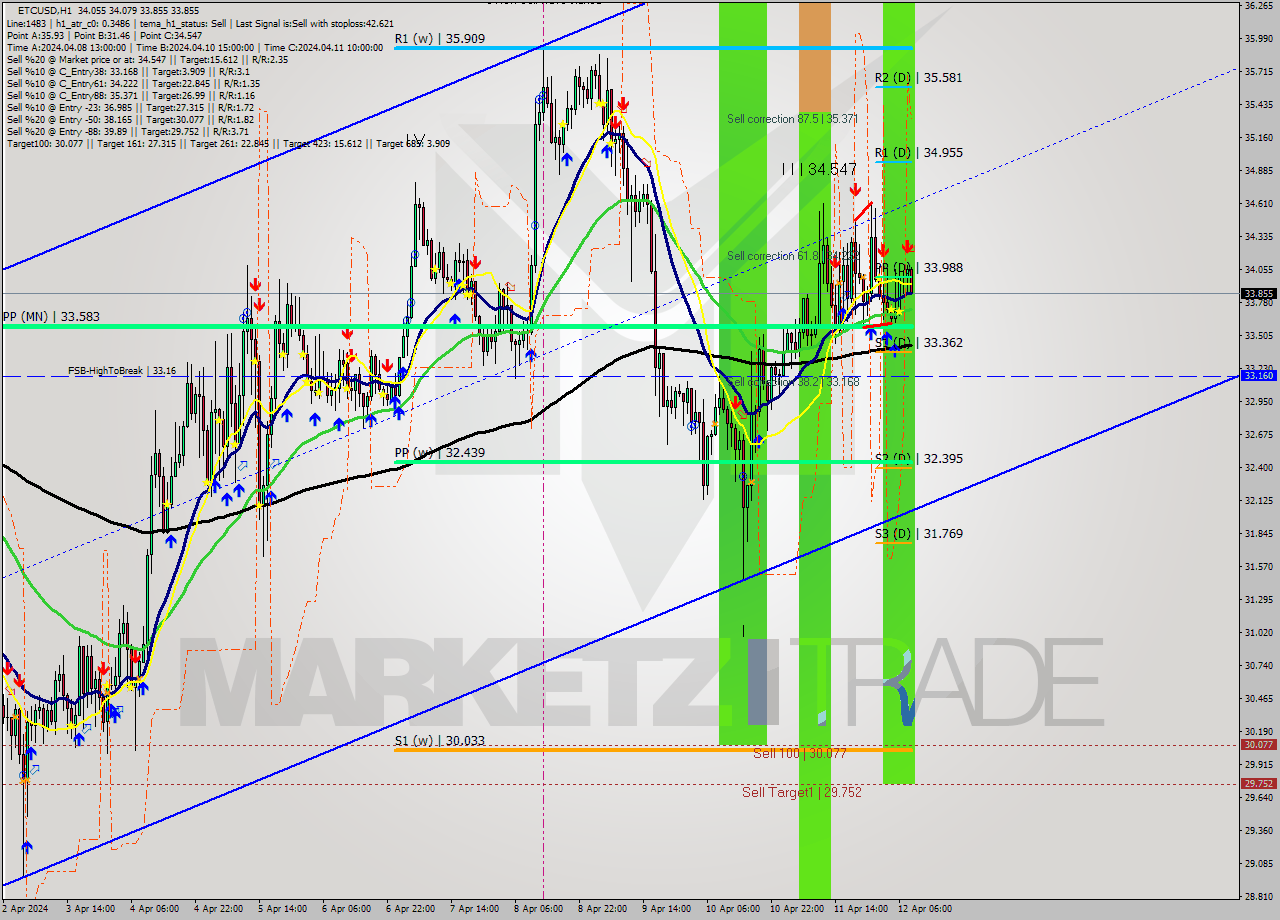Click the R2 (D) | 35.581 label
This screenshot has height=920, width=1280.
(x=918, y=77)
